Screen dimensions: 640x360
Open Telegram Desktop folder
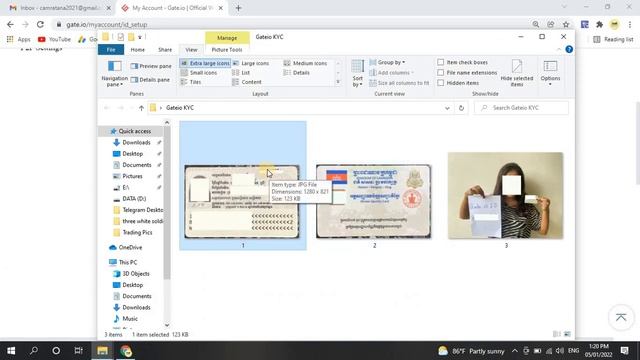[x=138, y=210]
